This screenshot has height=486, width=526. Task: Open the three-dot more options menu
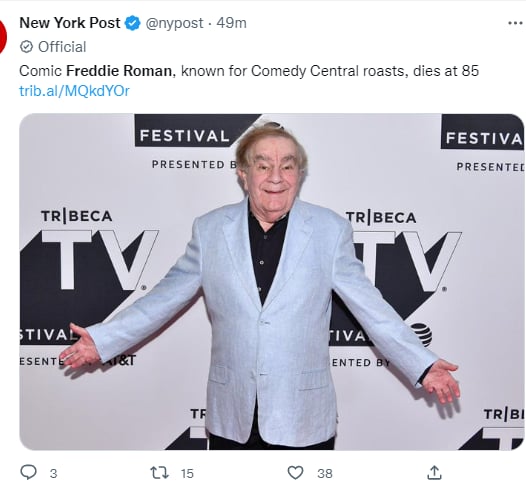click(x=515, y=23)
